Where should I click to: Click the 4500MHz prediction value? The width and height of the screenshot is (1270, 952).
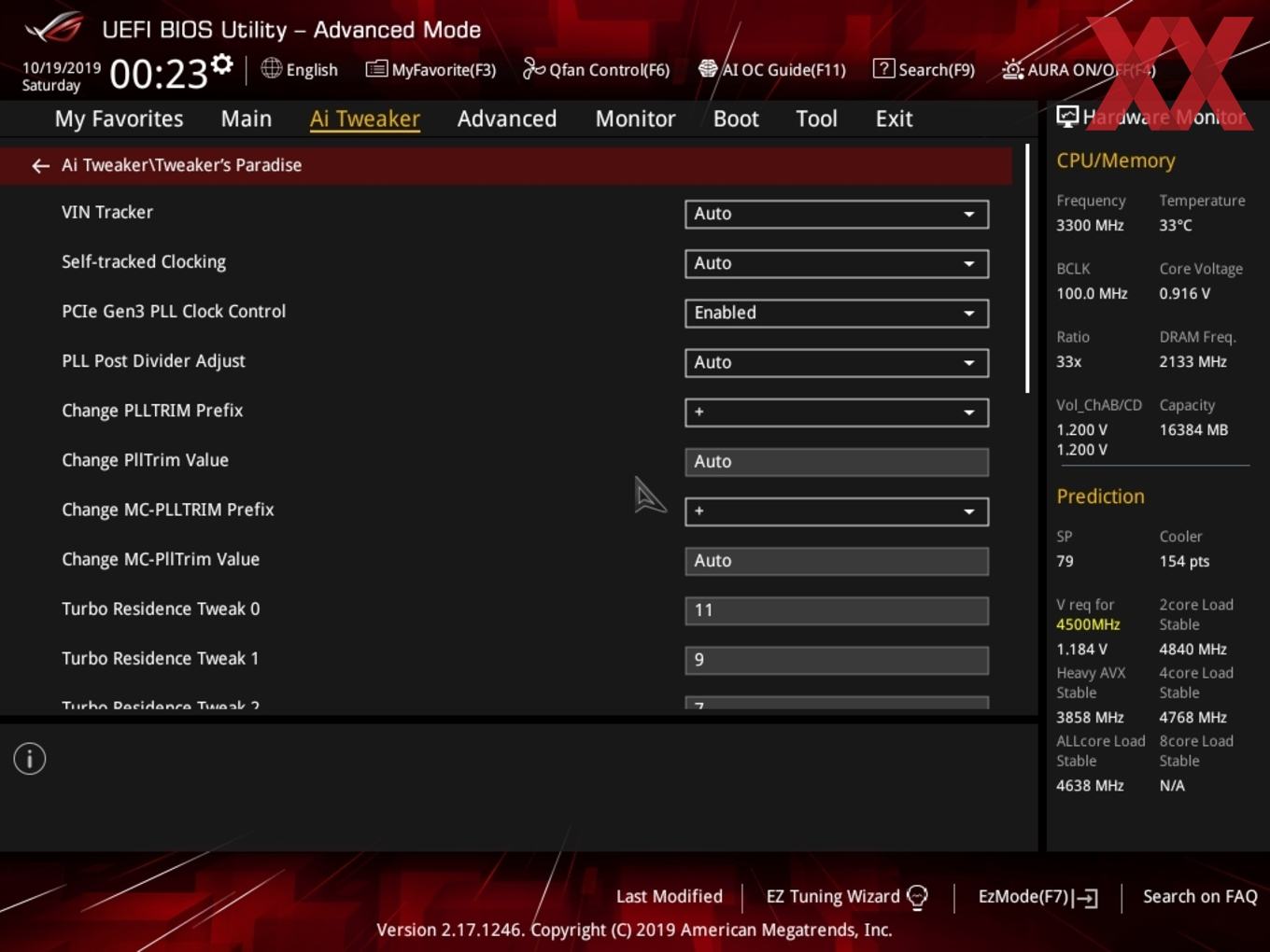1088,624
